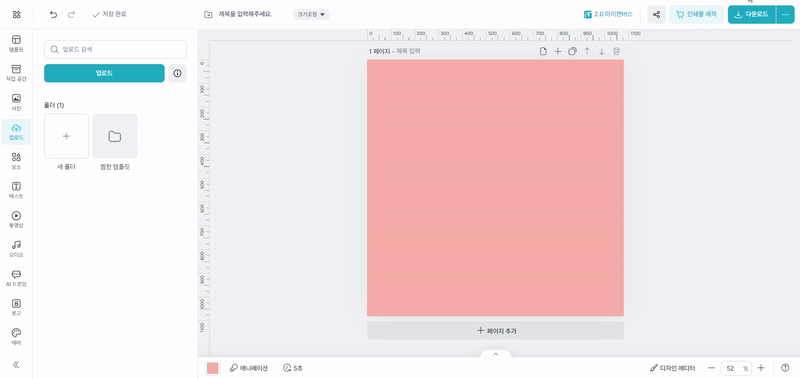The height and width of the screenshot is (378, 800).
Task: Click the 인쇄물 제작 button
Action: (x=696, y=14)
